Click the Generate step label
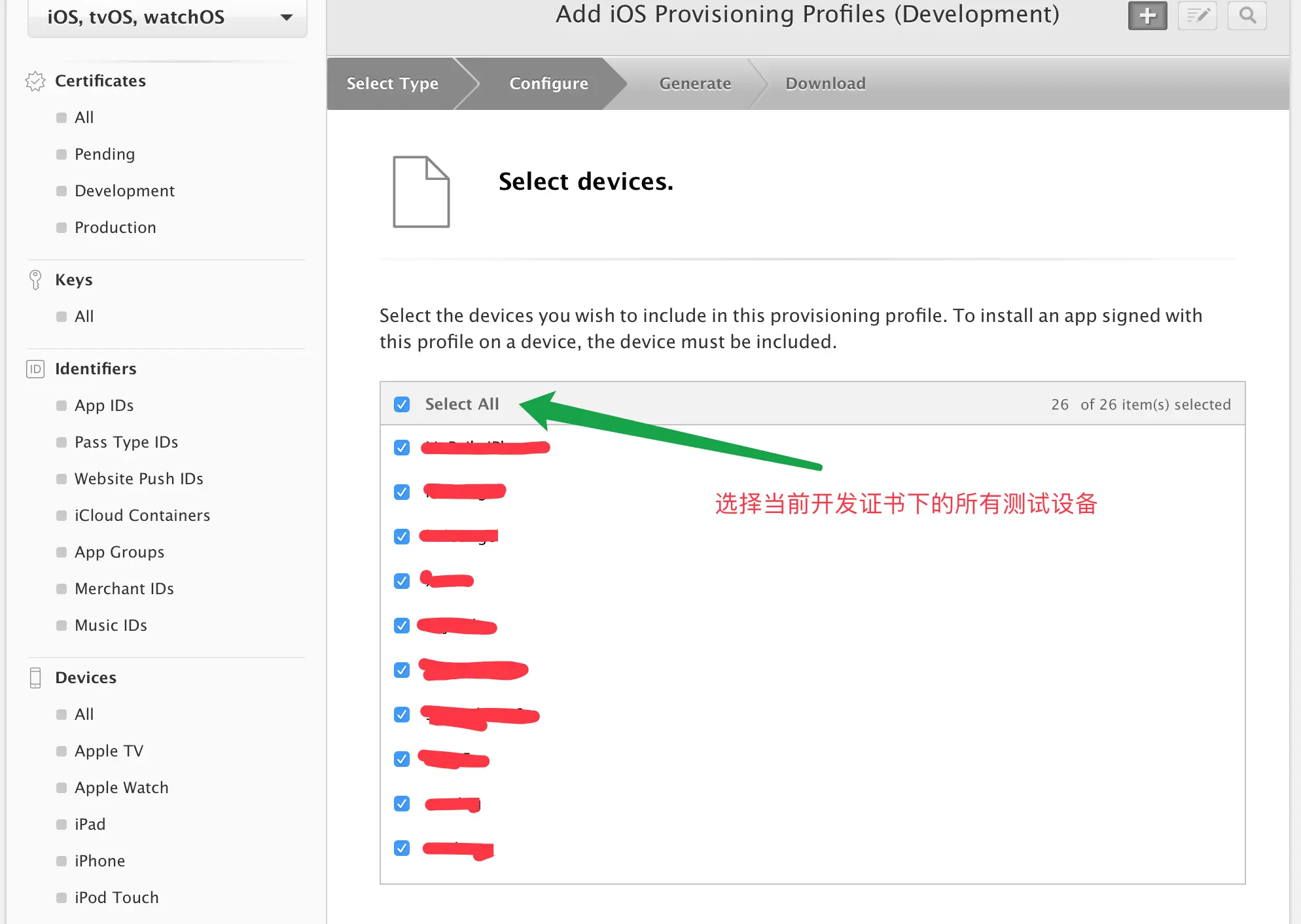Image resolution: width=1301 pixels, height=924 pixels. click(695, 84)
